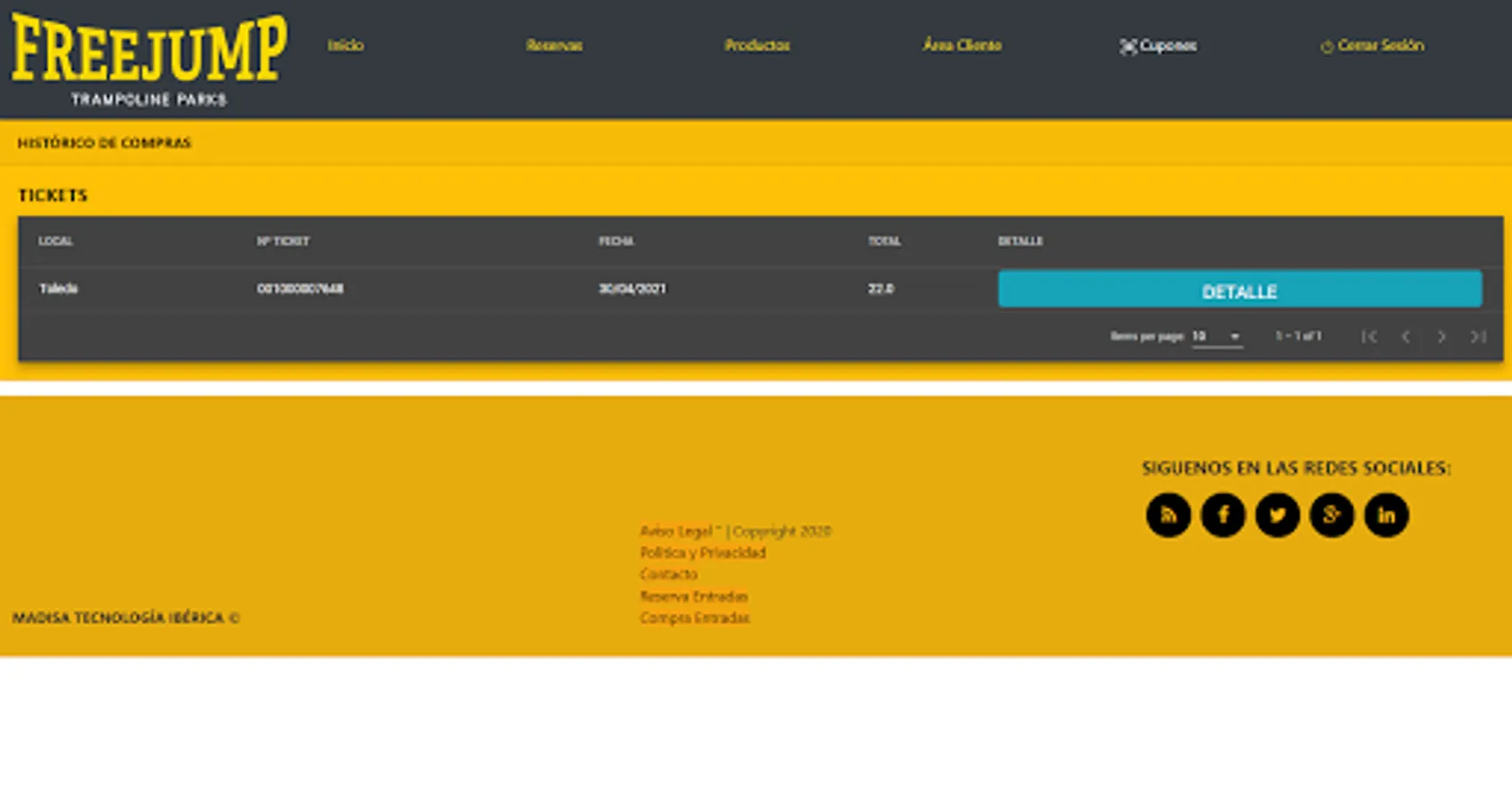Click Cerrar Sesión to log out
The width and height of the screenshot is (1512, 800).
click(1372, 45)
